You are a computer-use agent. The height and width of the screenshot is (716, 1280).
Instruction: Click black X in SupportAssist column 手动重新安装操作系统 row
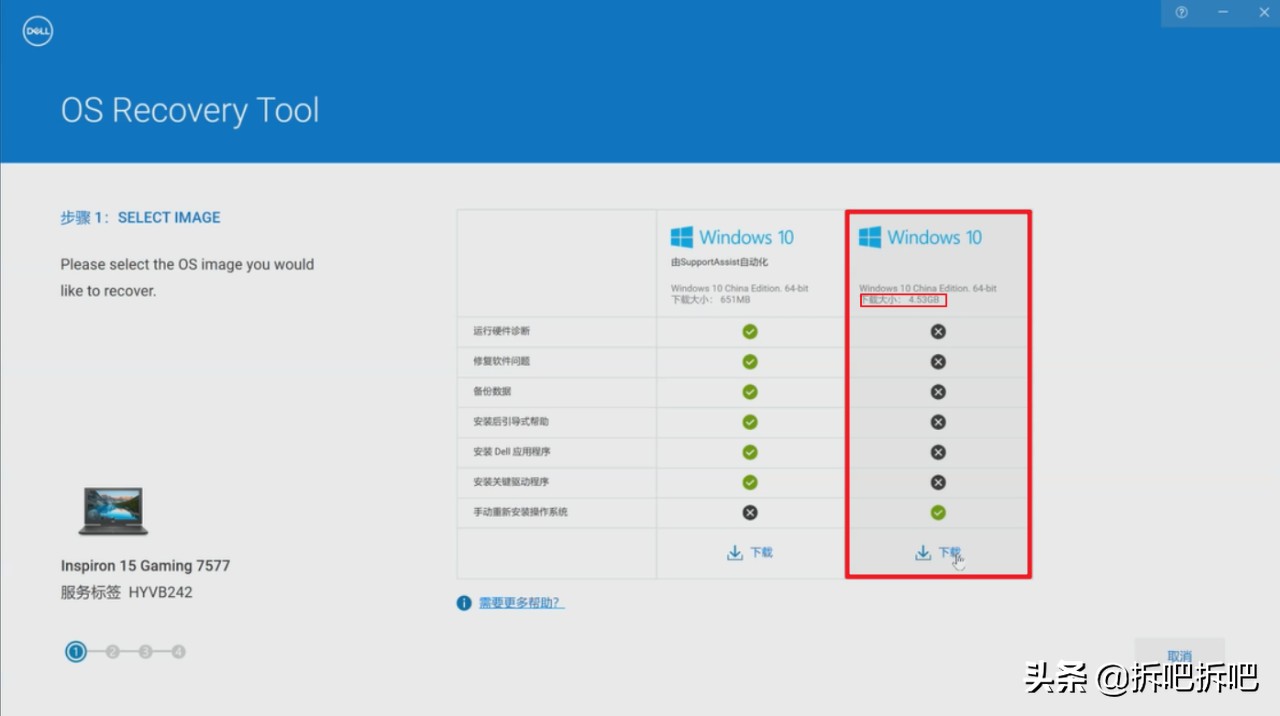point(750,512)
